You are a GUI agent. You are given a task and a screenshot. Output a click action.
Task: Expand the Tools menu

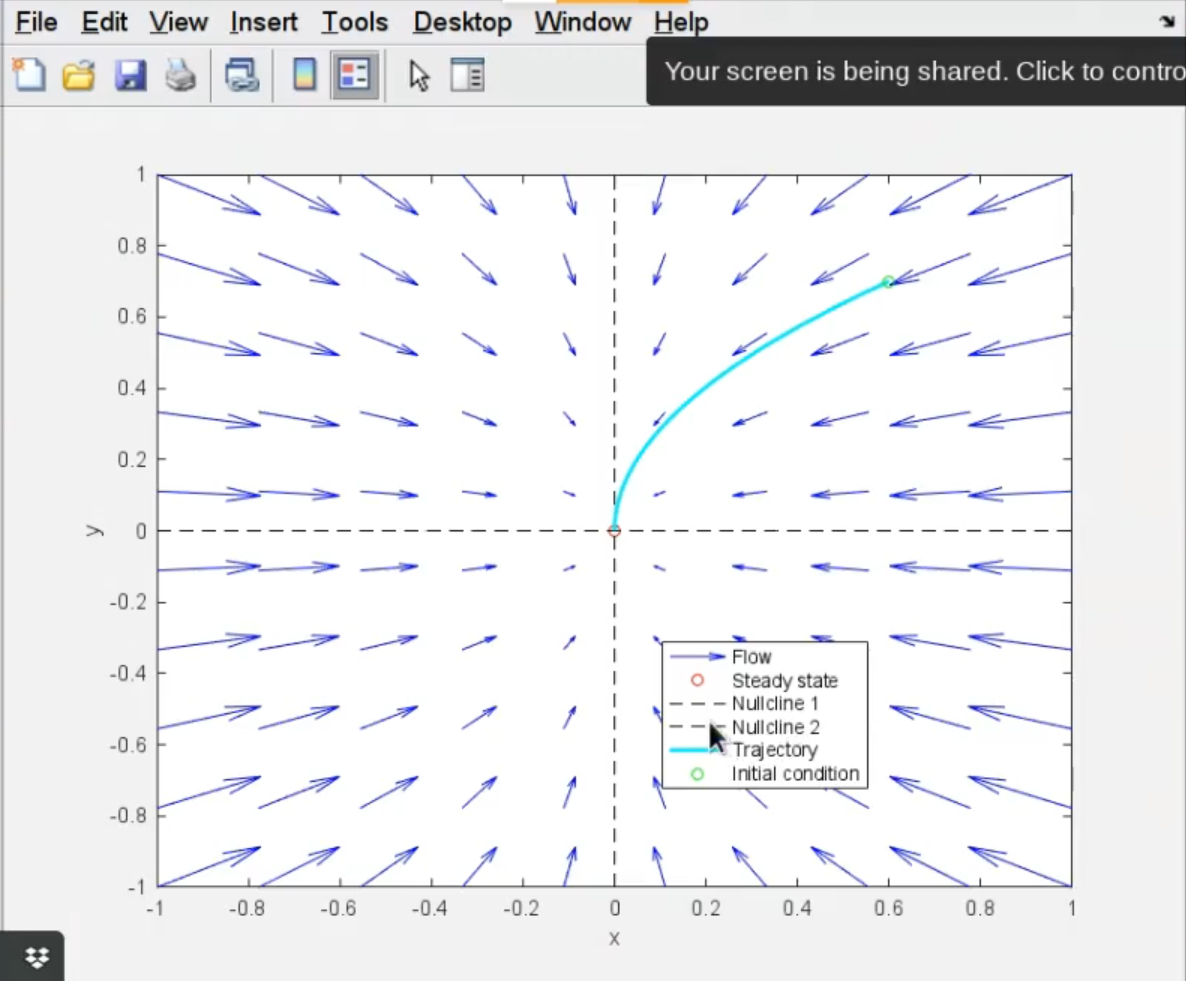tap(354, 22)
